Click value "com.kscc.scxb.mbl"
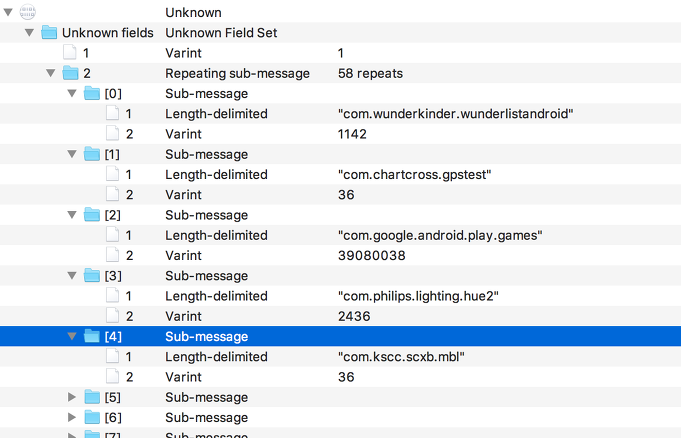Image resolution: width=681 pixels, height=438 pixels. coord(401,356)
